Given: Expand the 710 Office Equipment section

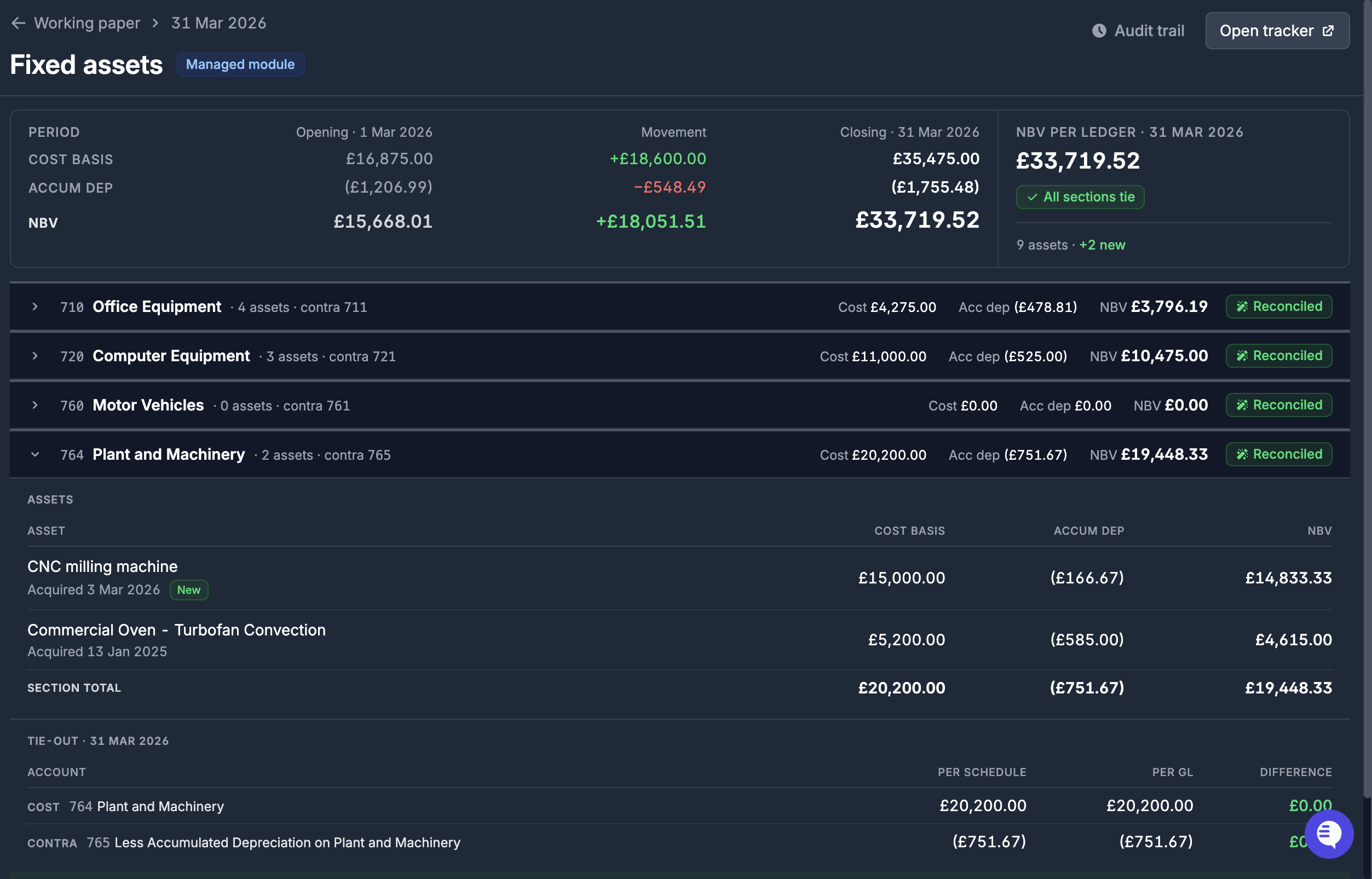Looking at the screenshot, I should 35,307.
